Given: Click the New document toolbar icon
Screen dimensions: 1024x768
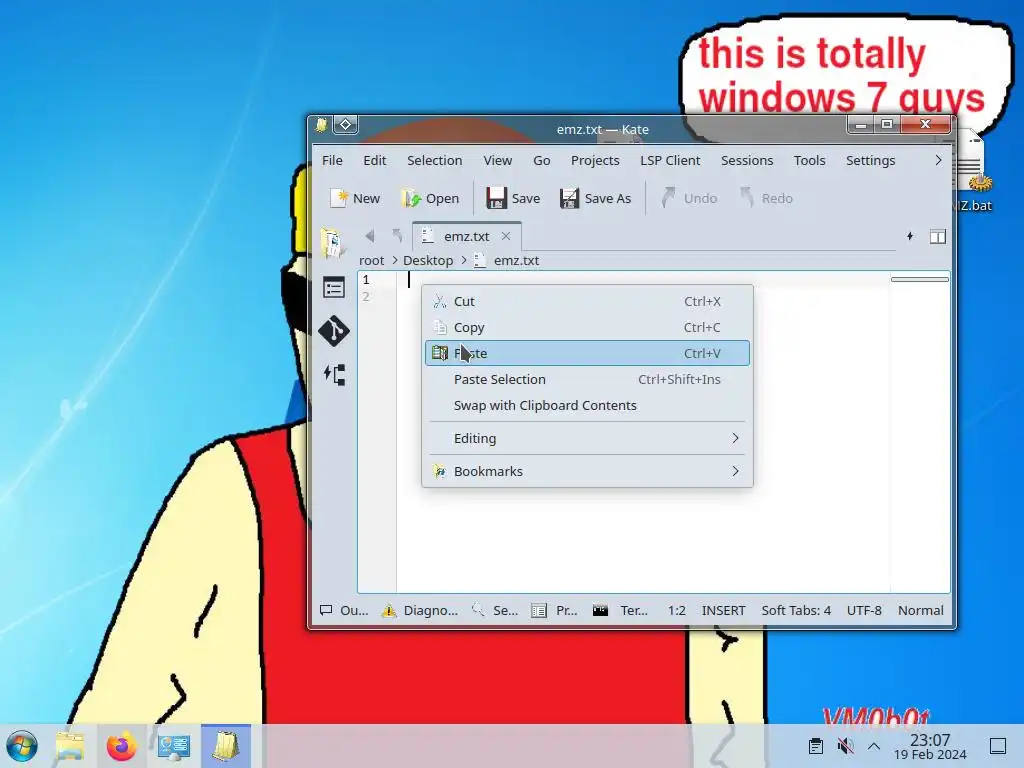Looking at the screenshot, I should 355,198.
